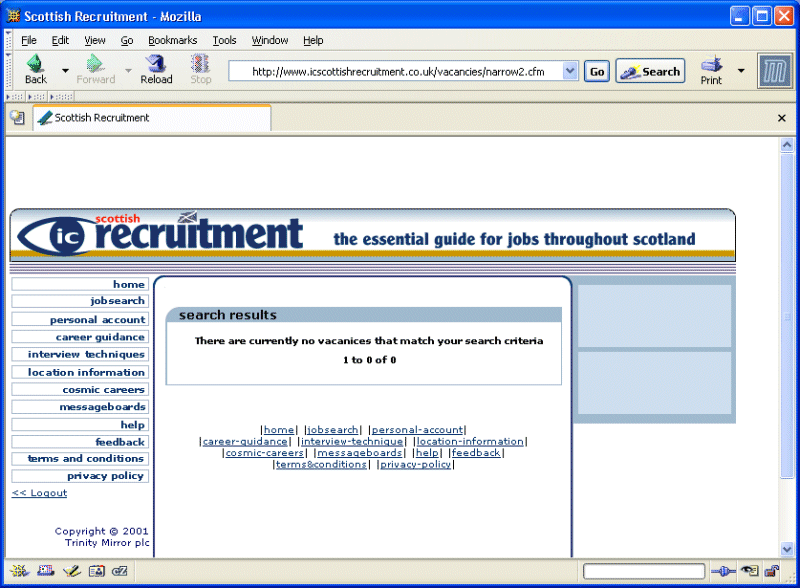Click the privacy policy sidebar button

tap(80, 476)
